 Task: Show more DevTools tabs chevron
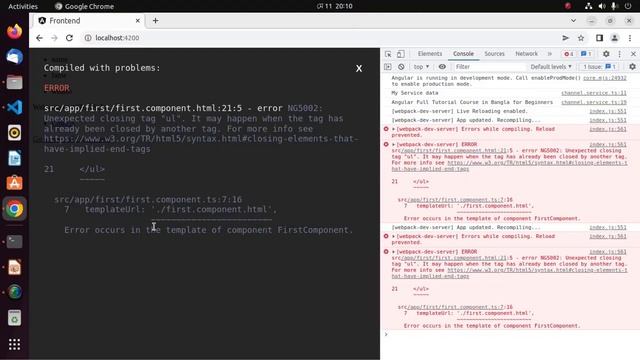click(x=550, y=54)
